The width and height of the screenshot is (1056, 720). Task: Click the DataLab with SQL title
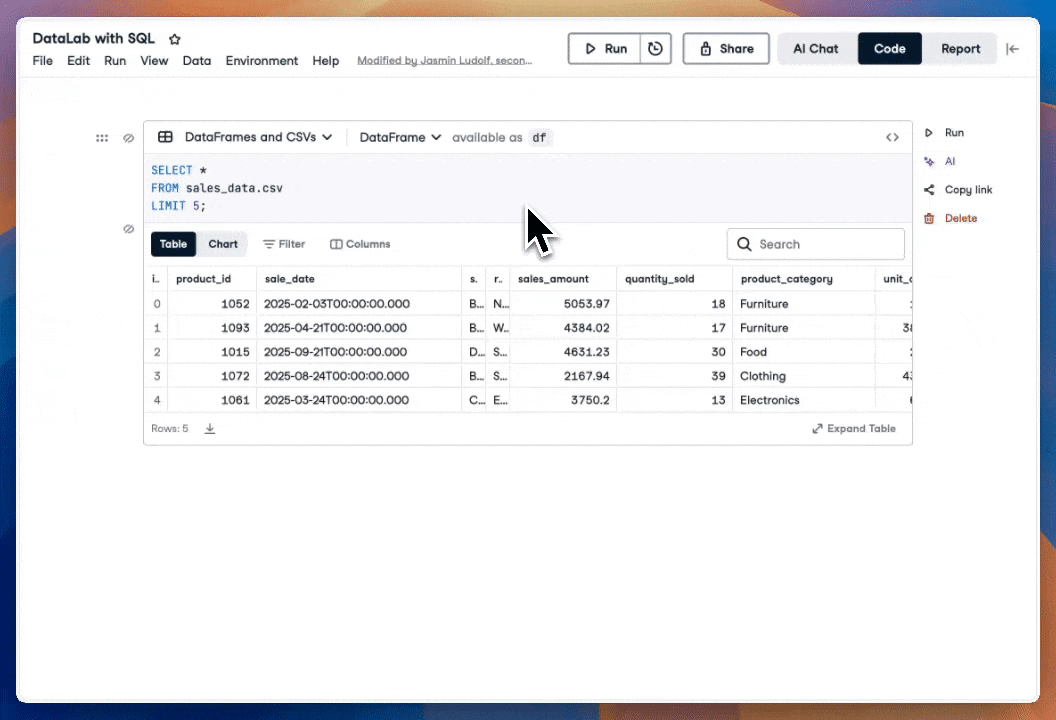tap(94, 38)
